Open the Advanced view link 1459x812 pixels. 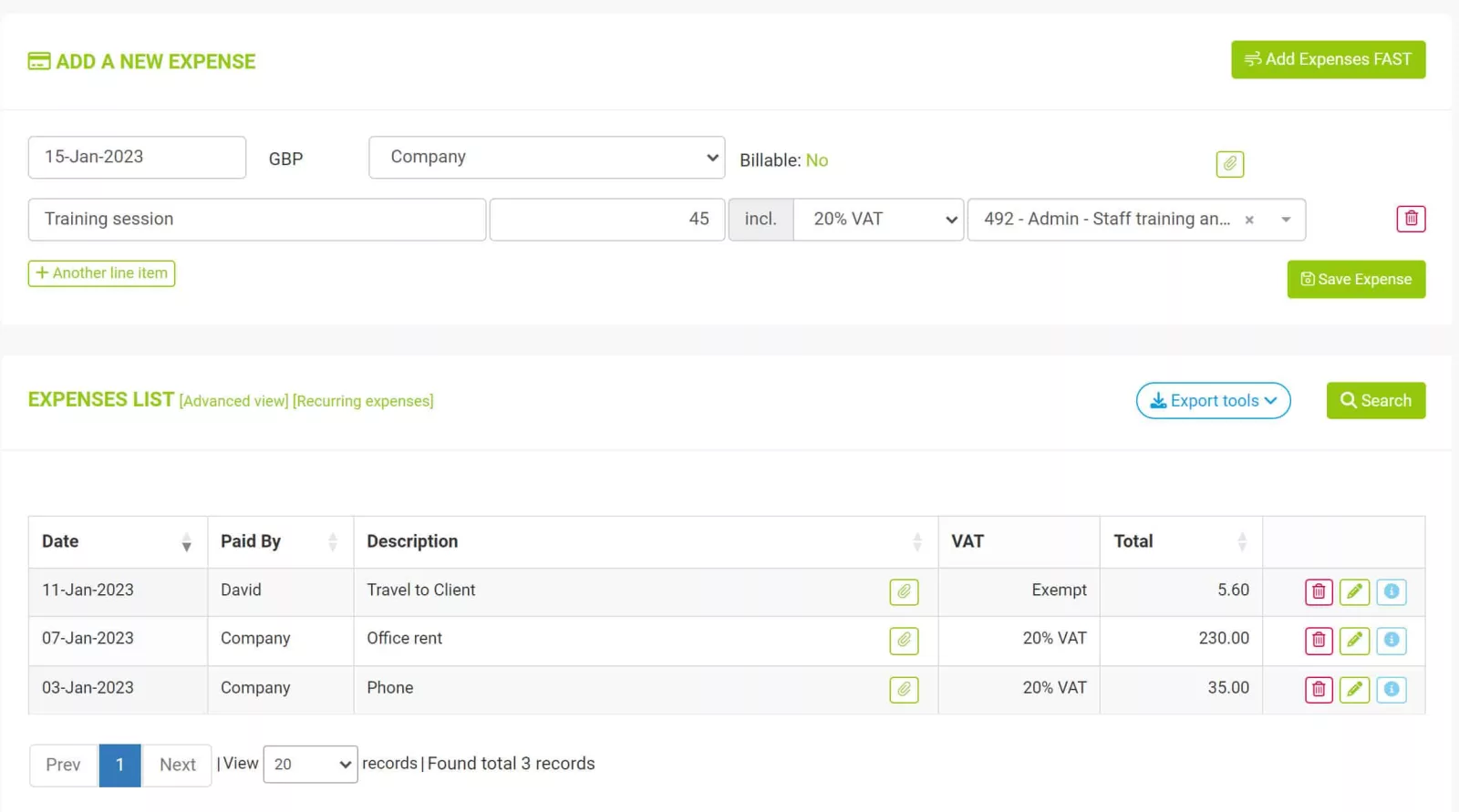(233, 401)
